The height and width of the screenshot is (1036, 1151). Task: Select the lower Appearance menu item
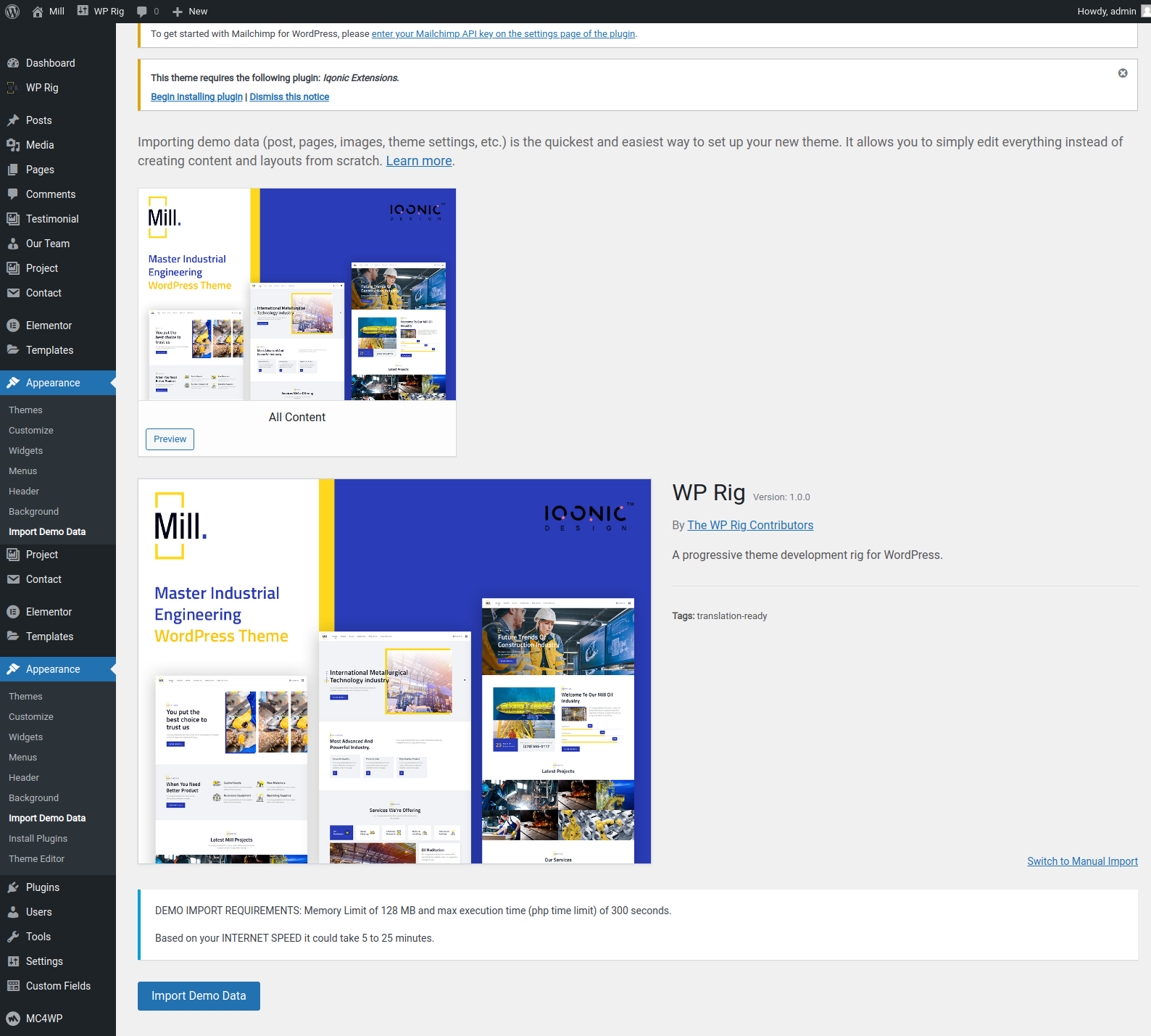[x=58, y=669]
